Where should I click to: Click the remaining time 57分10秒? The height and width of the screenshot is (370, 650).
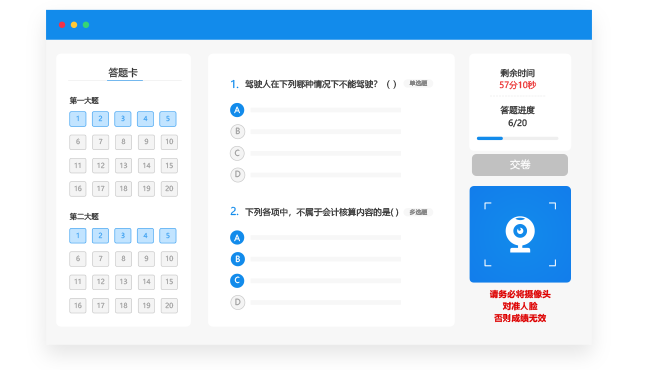(517, 85)
